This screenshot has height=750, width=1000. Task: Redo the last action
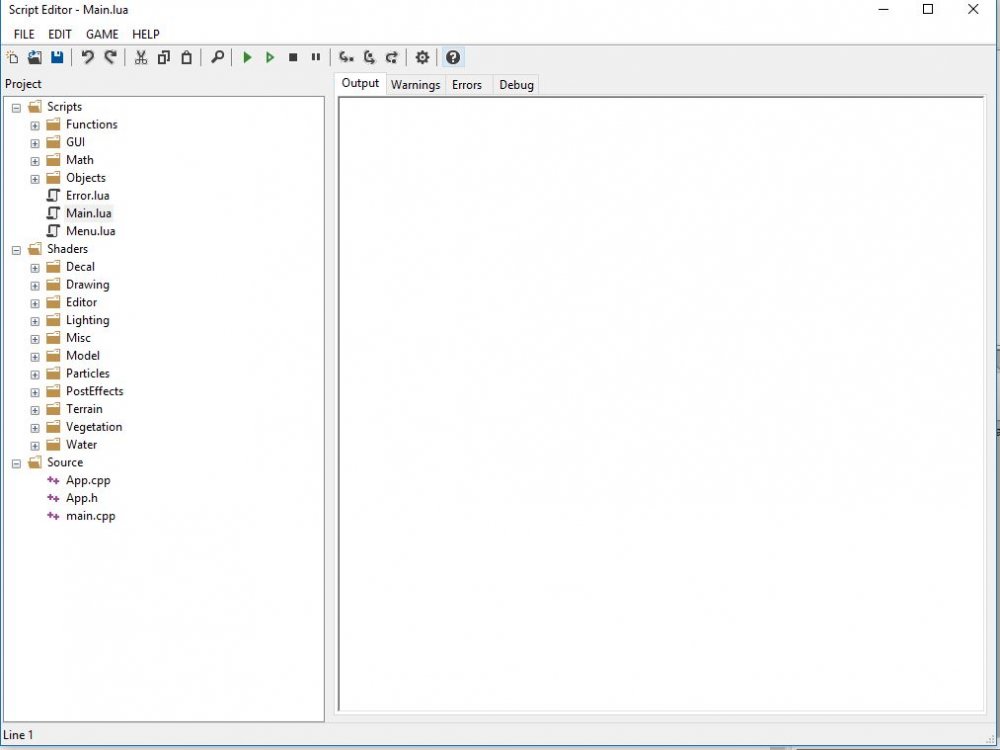point(110,57)
